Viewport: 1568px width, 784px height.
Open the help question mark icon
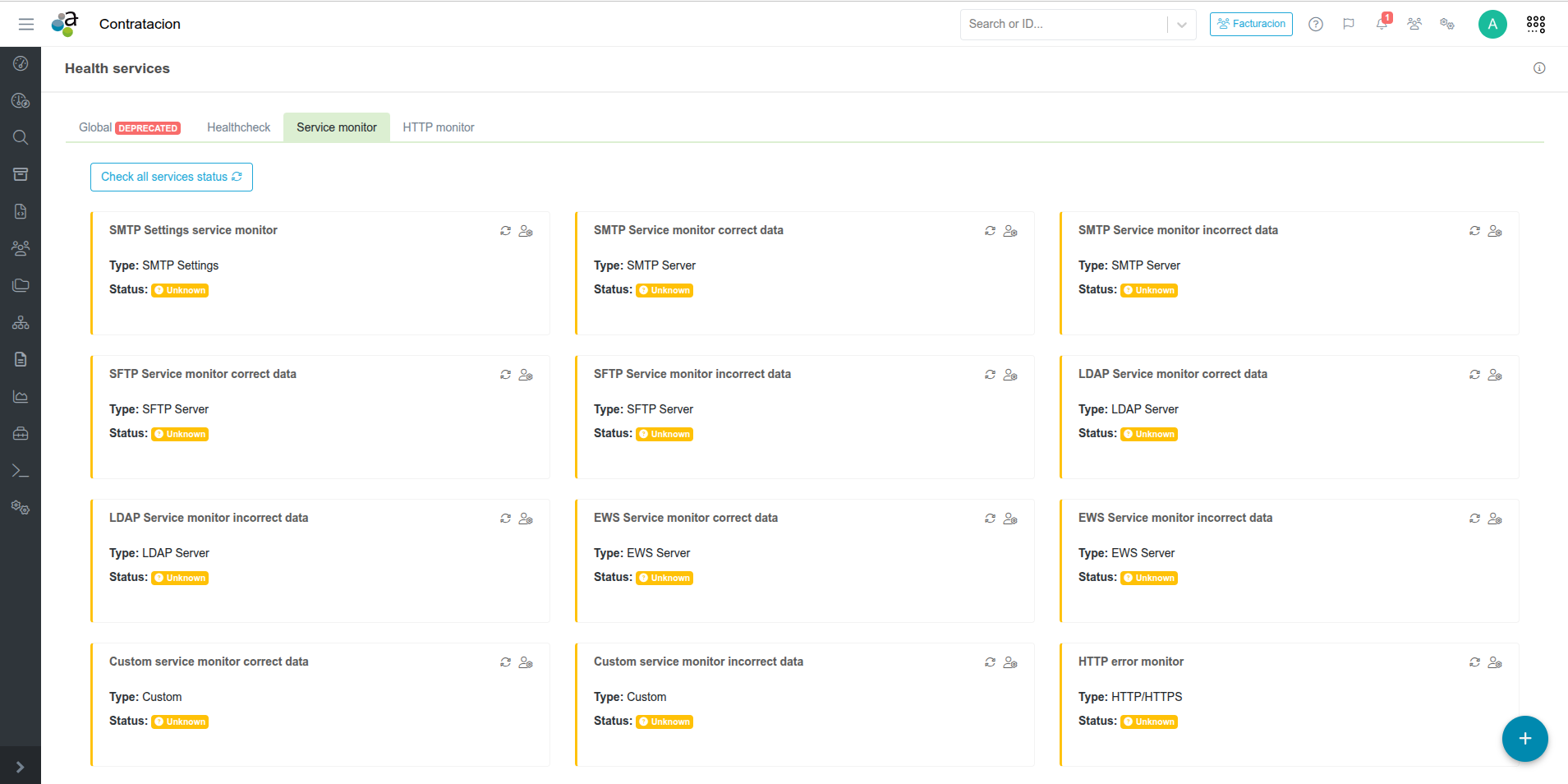tap(1316, 24)
